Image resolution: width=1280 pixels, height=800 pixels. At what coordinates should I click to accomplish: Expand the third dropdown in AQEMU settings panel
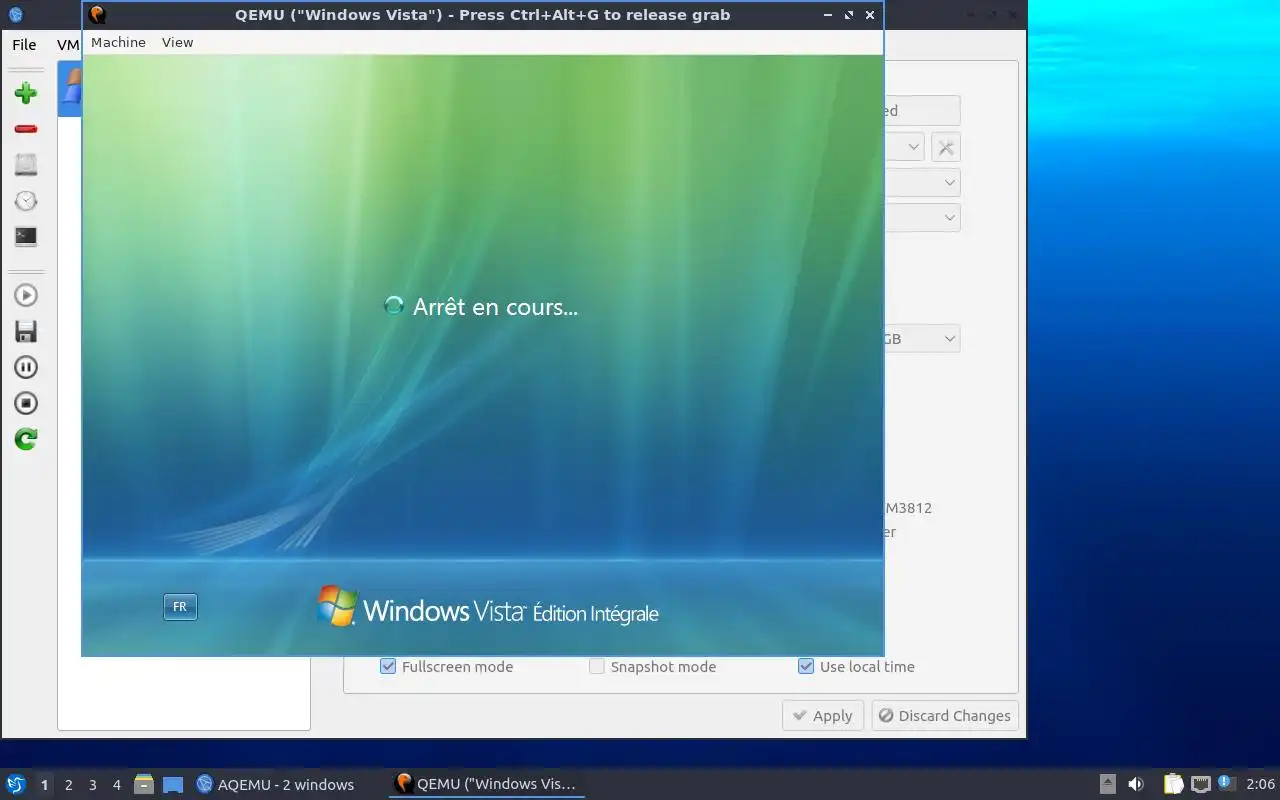click(922, 217)
